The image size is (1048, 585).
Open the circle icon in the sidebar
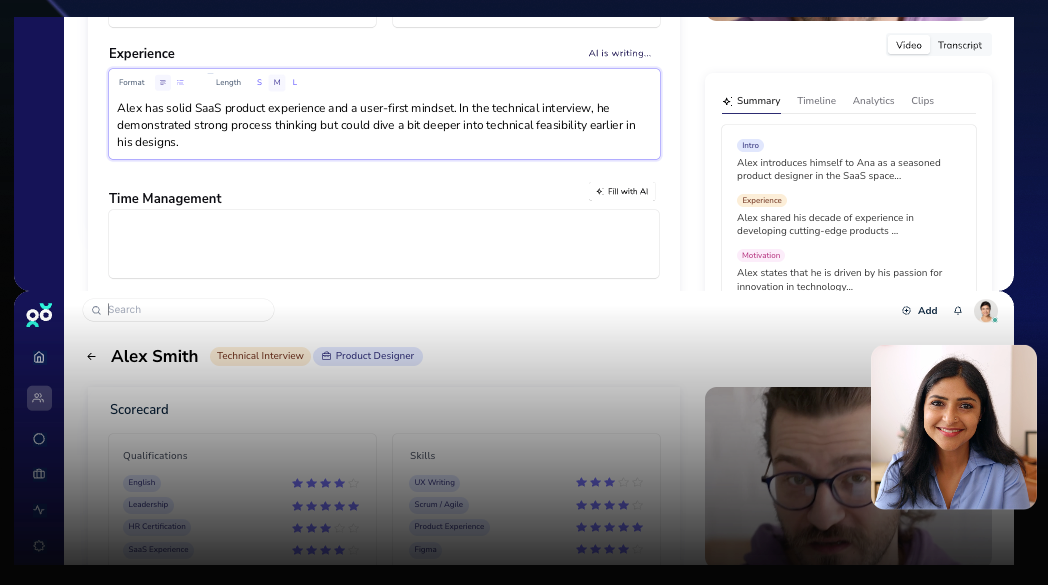39,439
